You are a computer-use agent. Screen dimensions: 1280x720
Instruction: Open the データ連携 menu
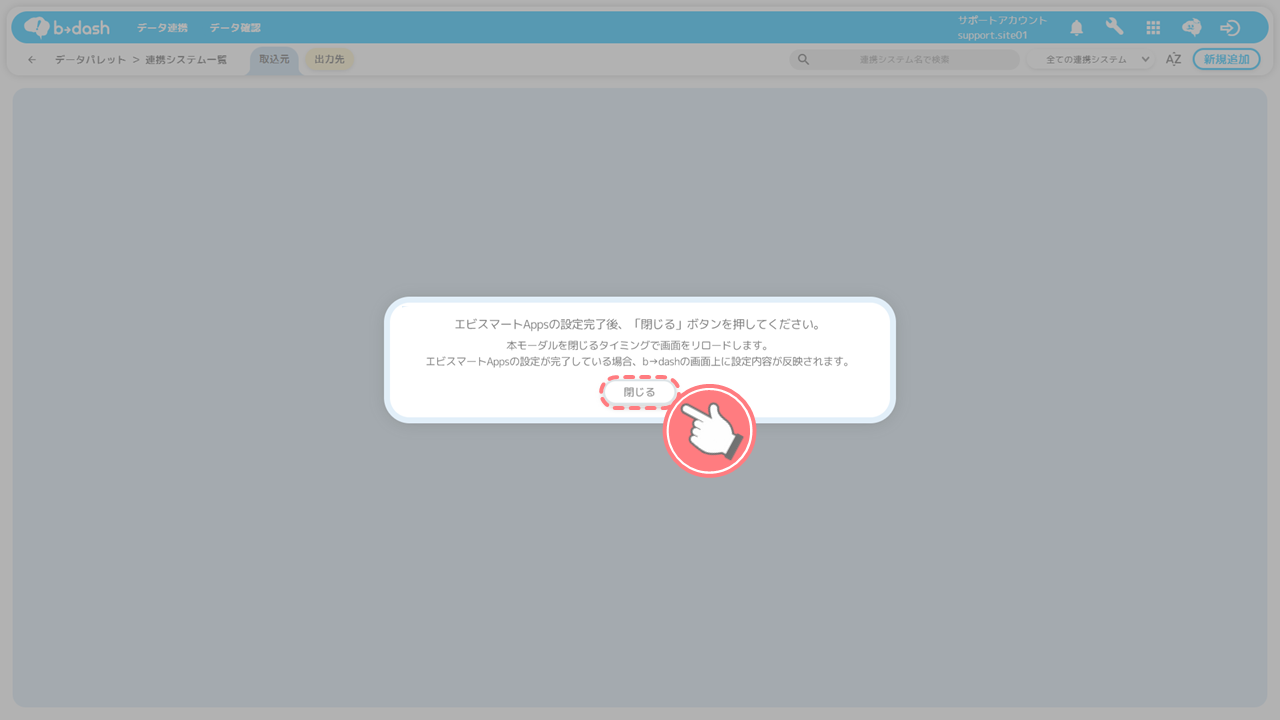[x=162, y=28]
